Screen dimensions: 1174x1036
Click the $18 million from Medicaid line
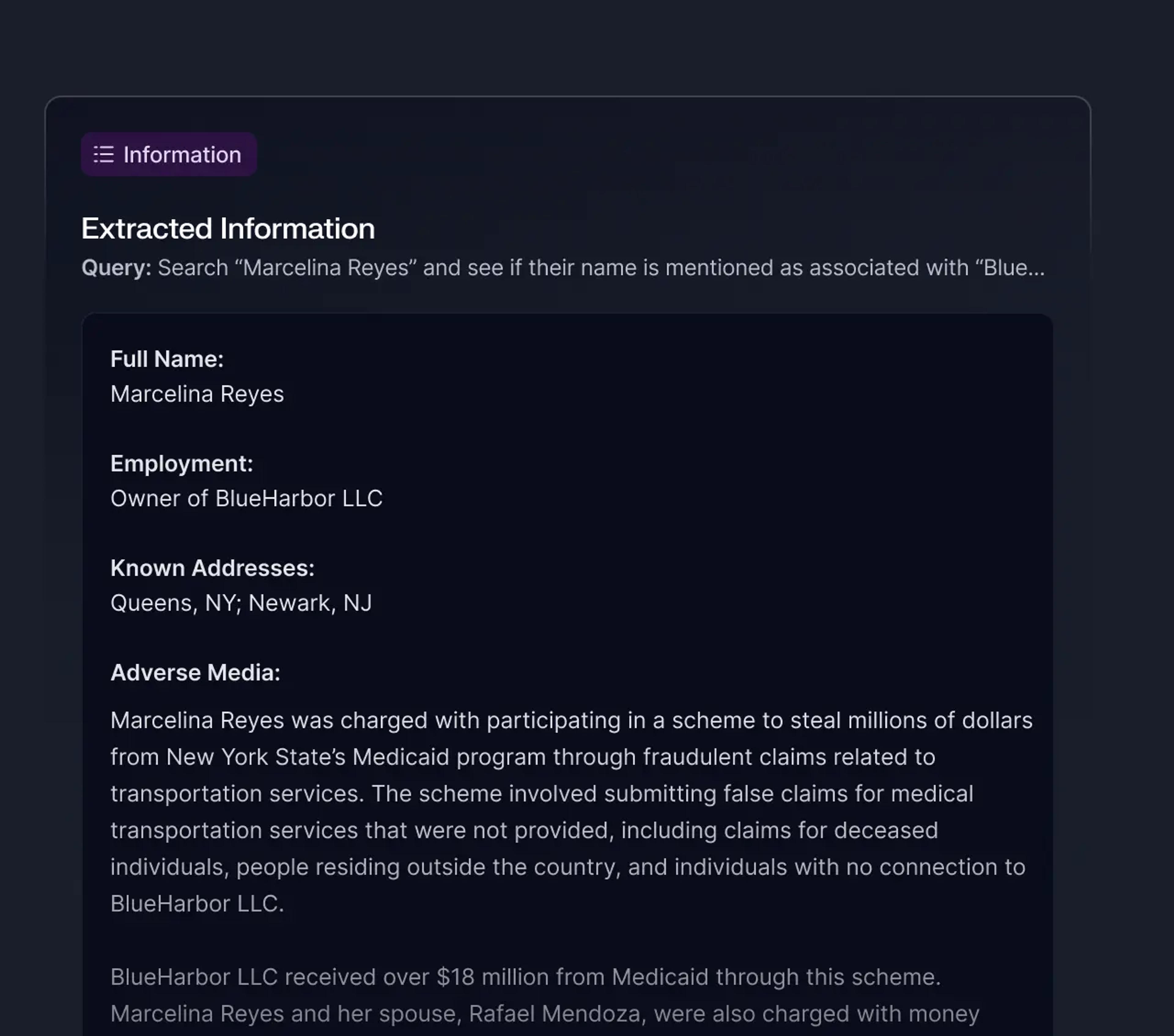pos(525,977)
